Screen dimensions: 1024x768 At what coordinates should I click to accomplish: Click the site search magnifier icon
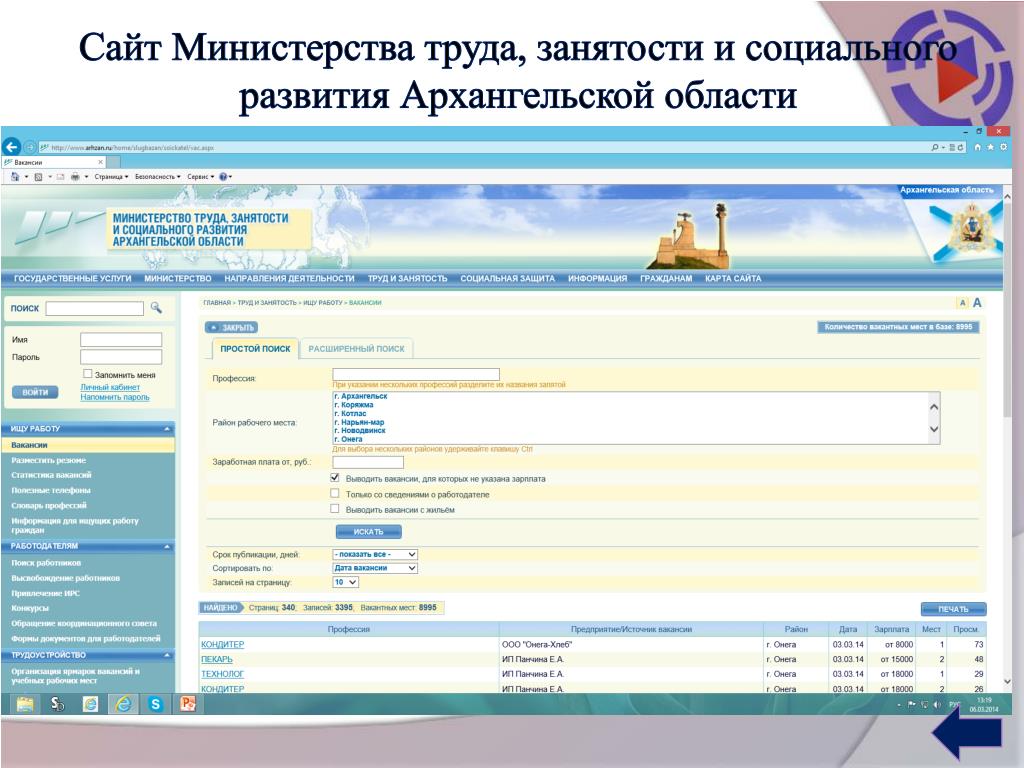(x=156, y=307)
